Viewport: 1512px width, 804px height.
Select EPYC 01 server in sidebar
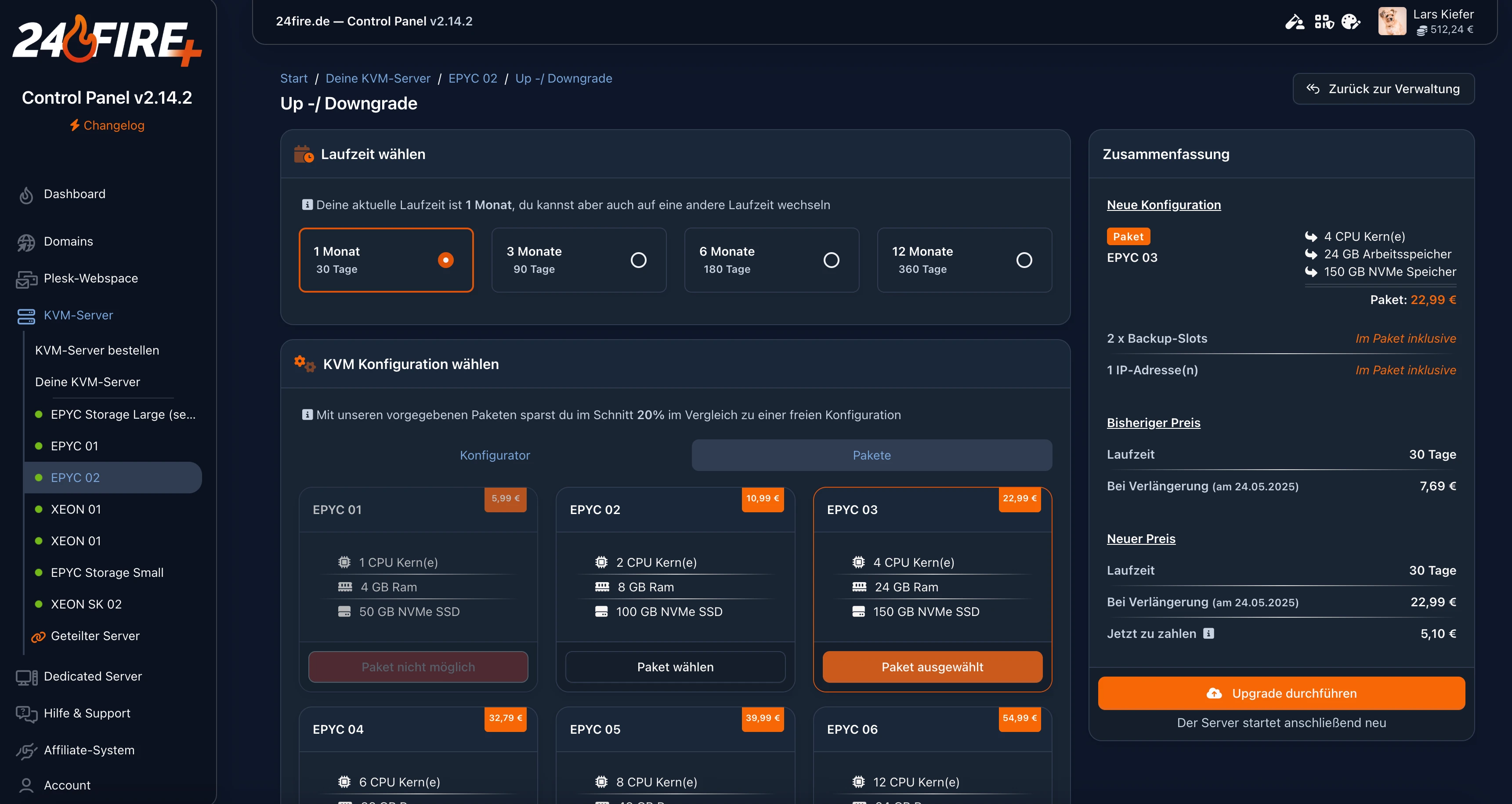click(113, 446)
